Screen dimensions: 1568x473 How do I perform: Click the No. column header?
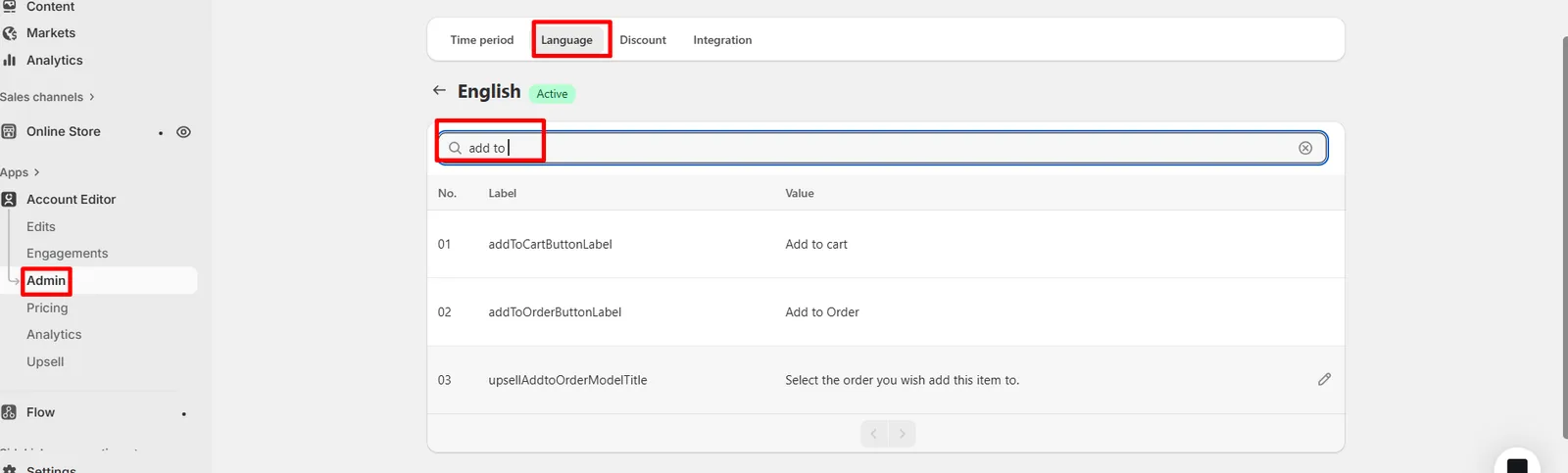pyautogui.click(x=447, y=194)
